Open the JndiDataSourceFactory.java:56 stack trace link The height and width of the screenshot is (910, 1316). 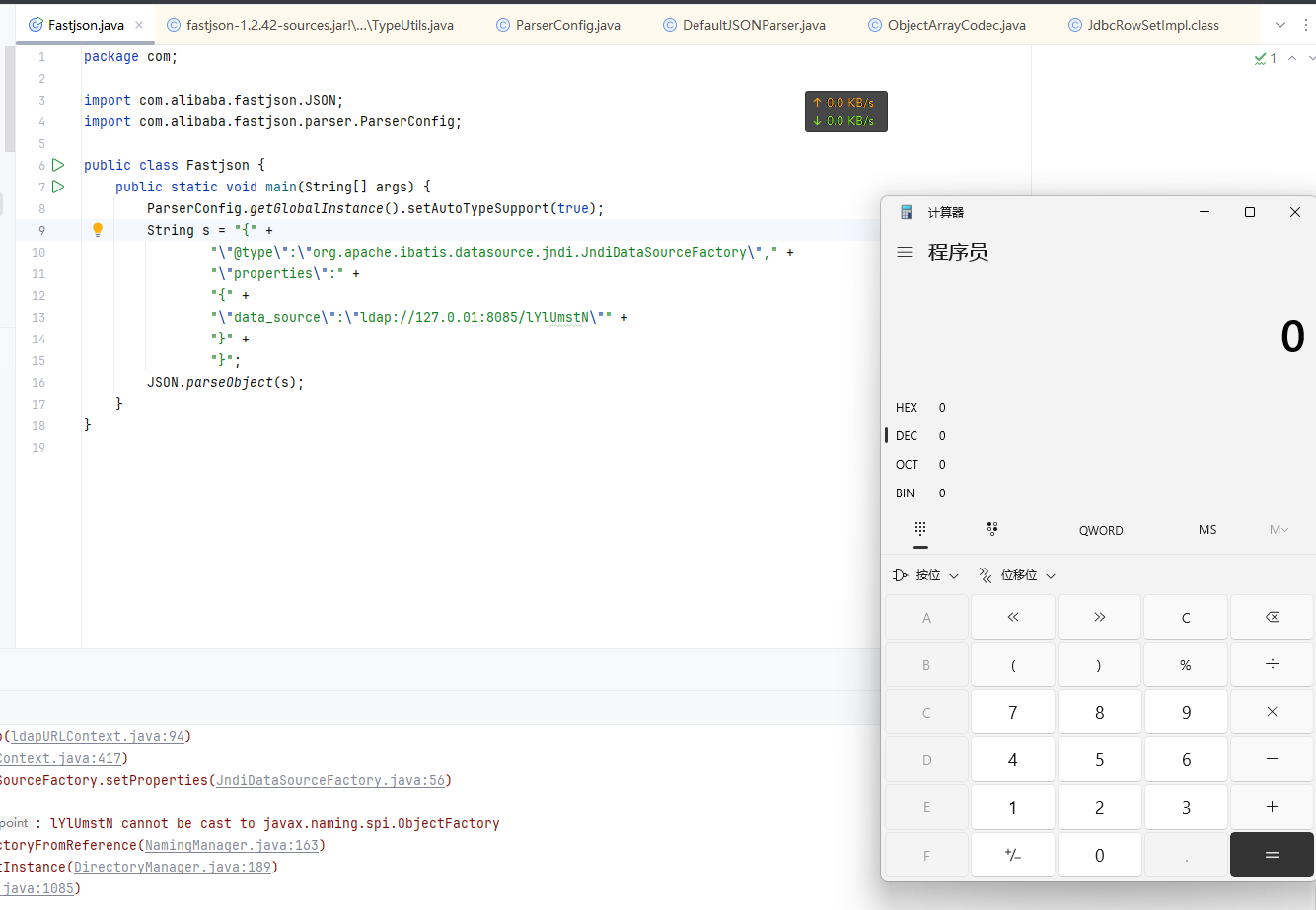pos(330,780)
